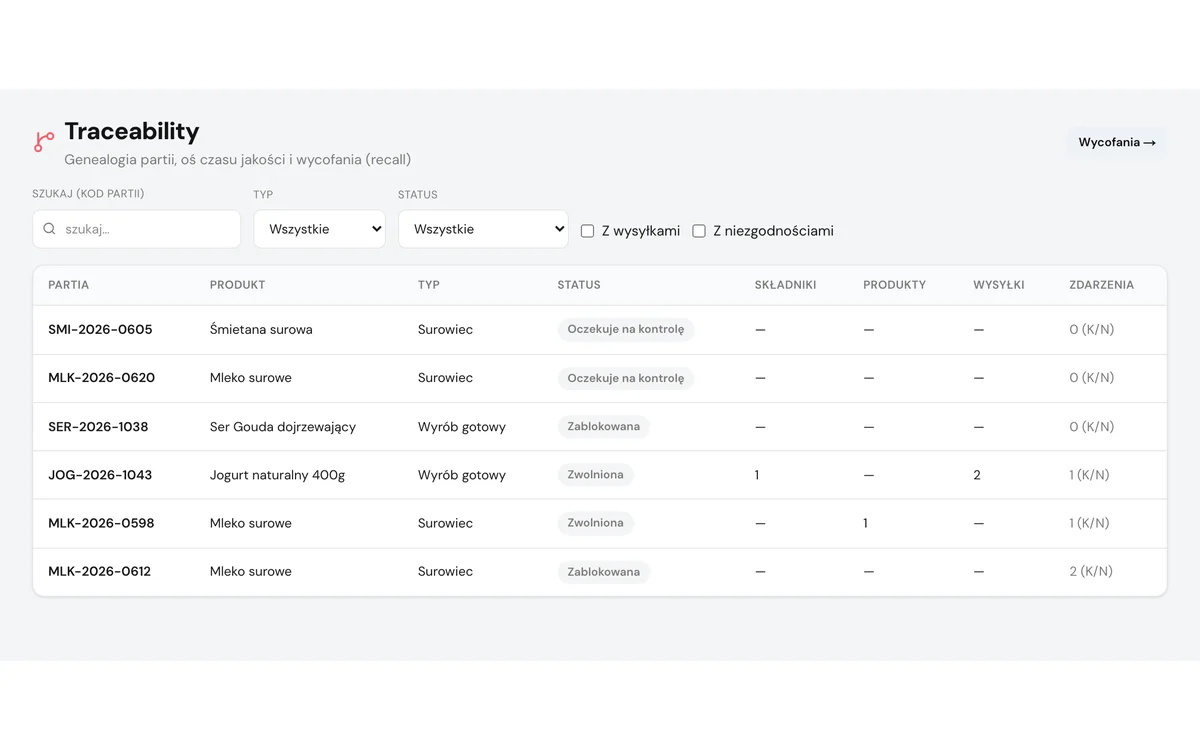Toggle the Z niezgodnościami checkbox

(699, 231)
